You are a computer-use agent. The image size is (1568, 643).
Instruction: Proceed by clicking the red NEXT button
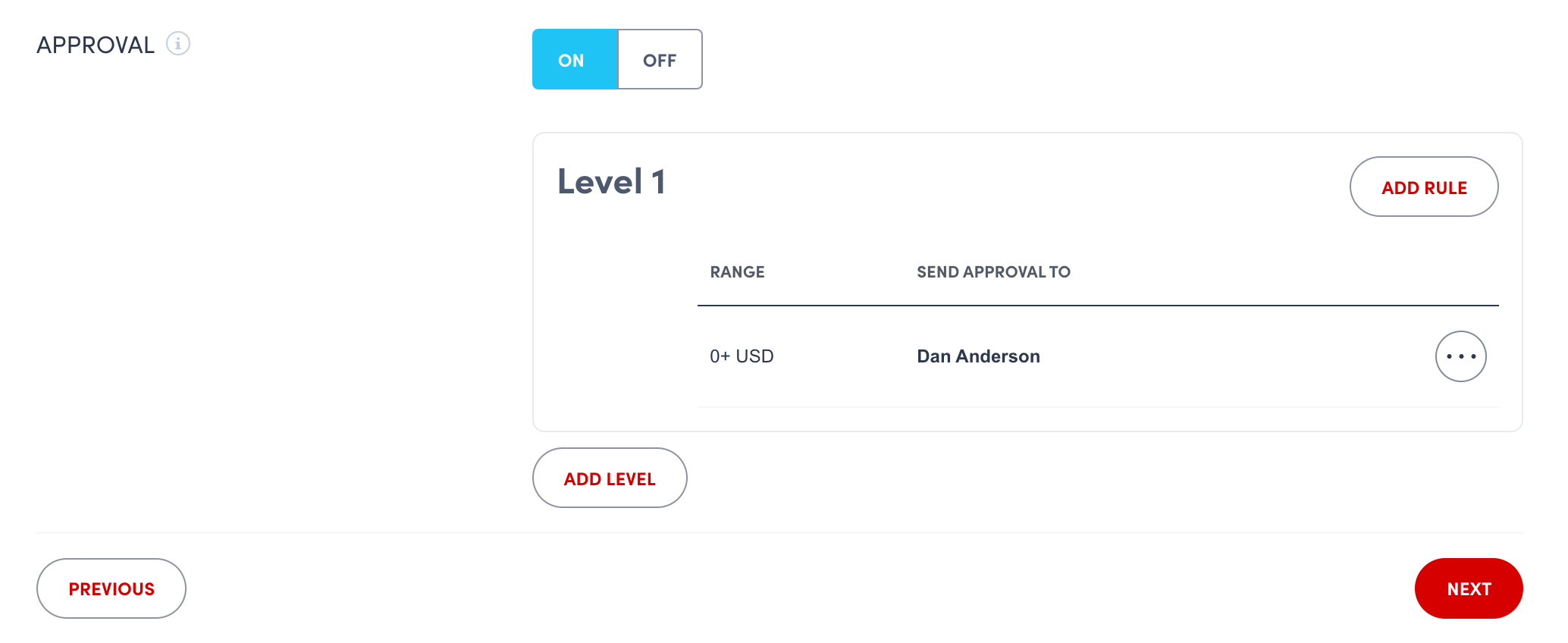(x=1469, y=588)
